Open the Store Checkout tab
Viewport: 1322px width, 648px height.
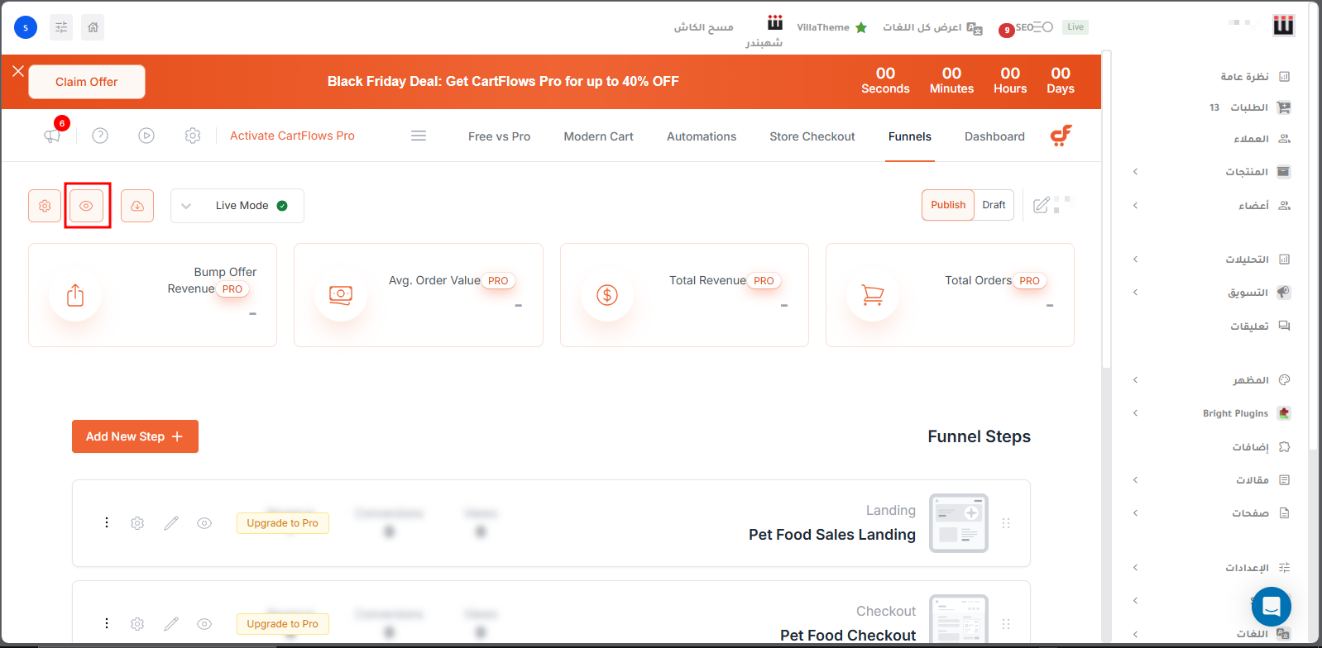(x=812, y=137)
